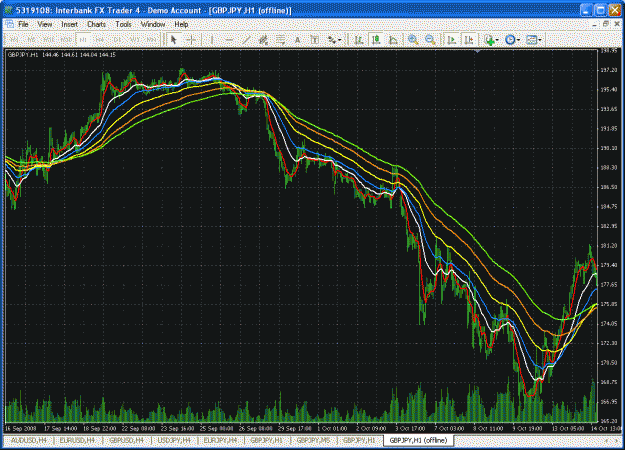Switch to the USDJPY,H4 chart tab
Image resolution: width=625 pixels, height=450 pixels.
[x=174, y=440]
